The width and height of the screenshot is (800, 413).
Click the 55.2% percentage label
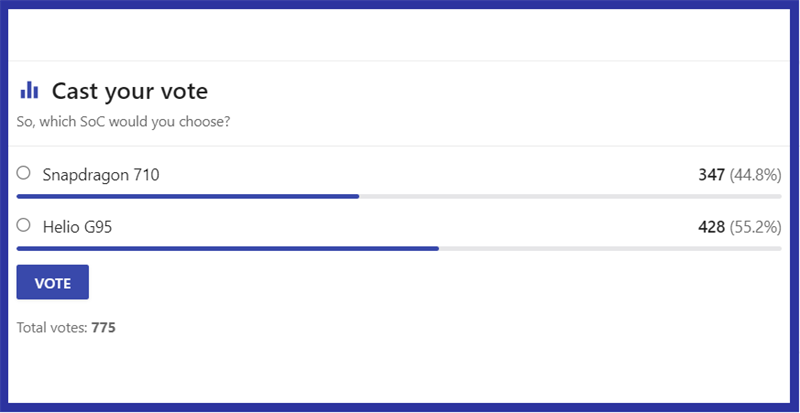click(756, 227)
